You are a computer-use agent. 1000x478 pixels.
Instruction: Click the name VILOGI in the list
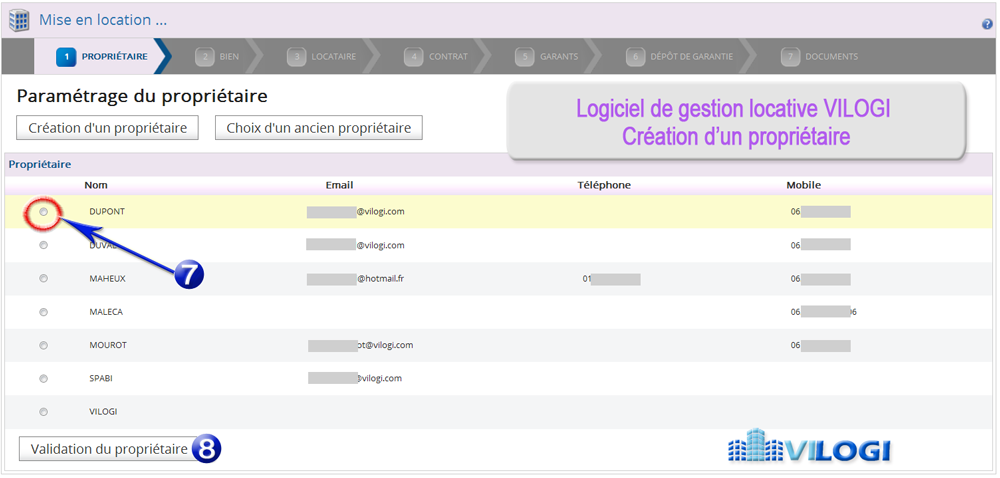click(x=103, y=412)
